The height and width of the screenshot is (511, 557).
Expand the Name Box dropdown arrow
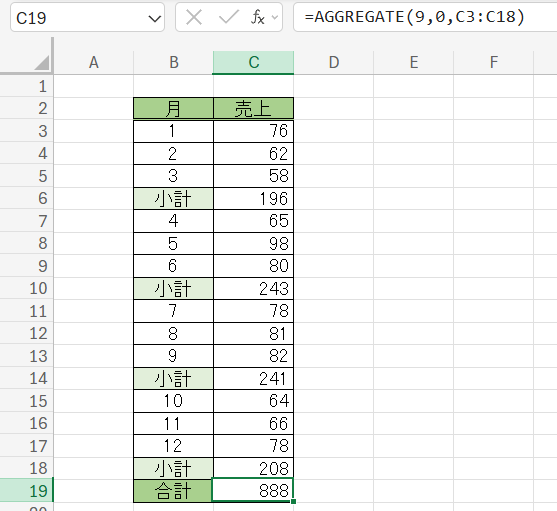[155, 18]
